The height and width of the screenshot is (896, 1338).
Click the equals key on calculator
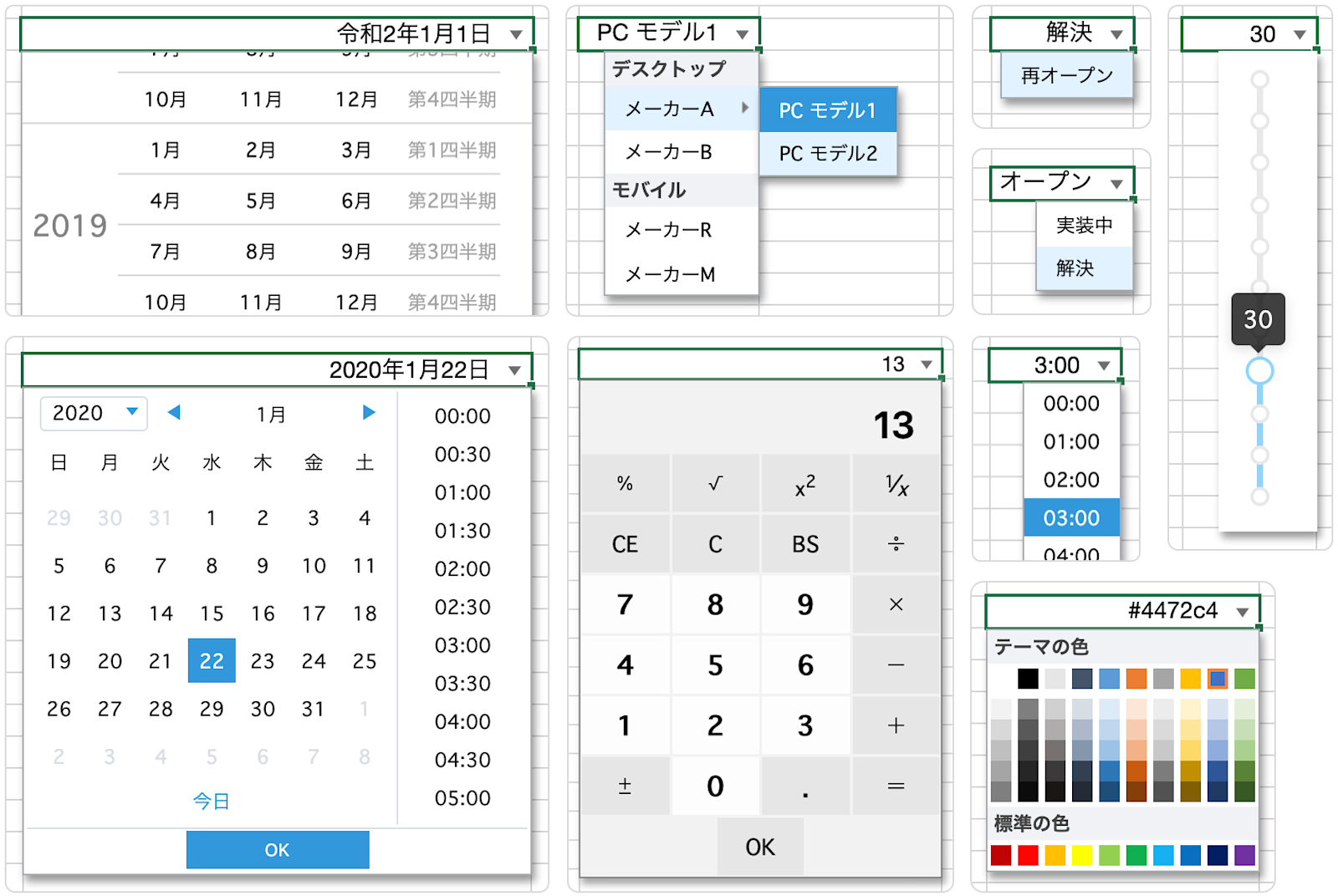click(x=896, y=786)
